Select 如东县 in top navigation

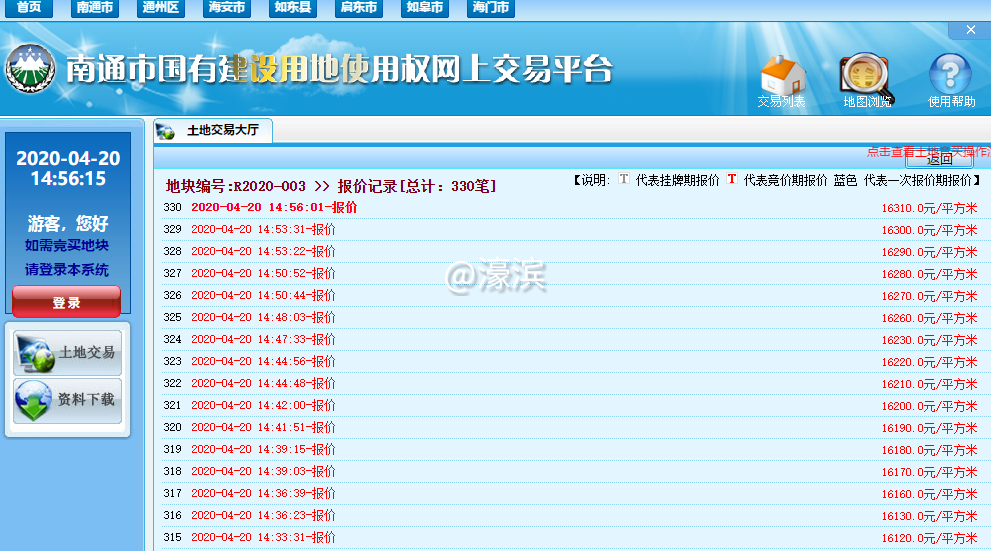coord(293,8)
